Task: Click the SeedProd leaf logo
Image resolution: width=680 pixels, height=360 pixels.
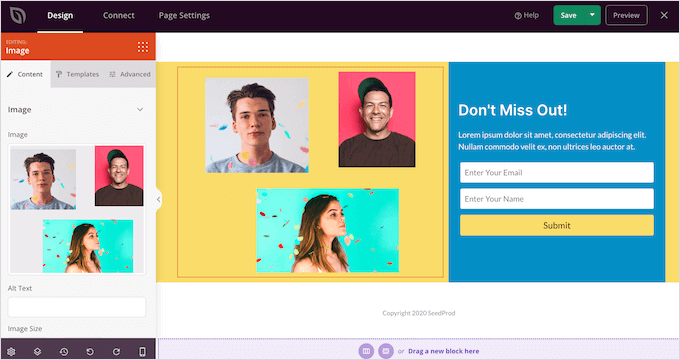Action: click(18, 16)
